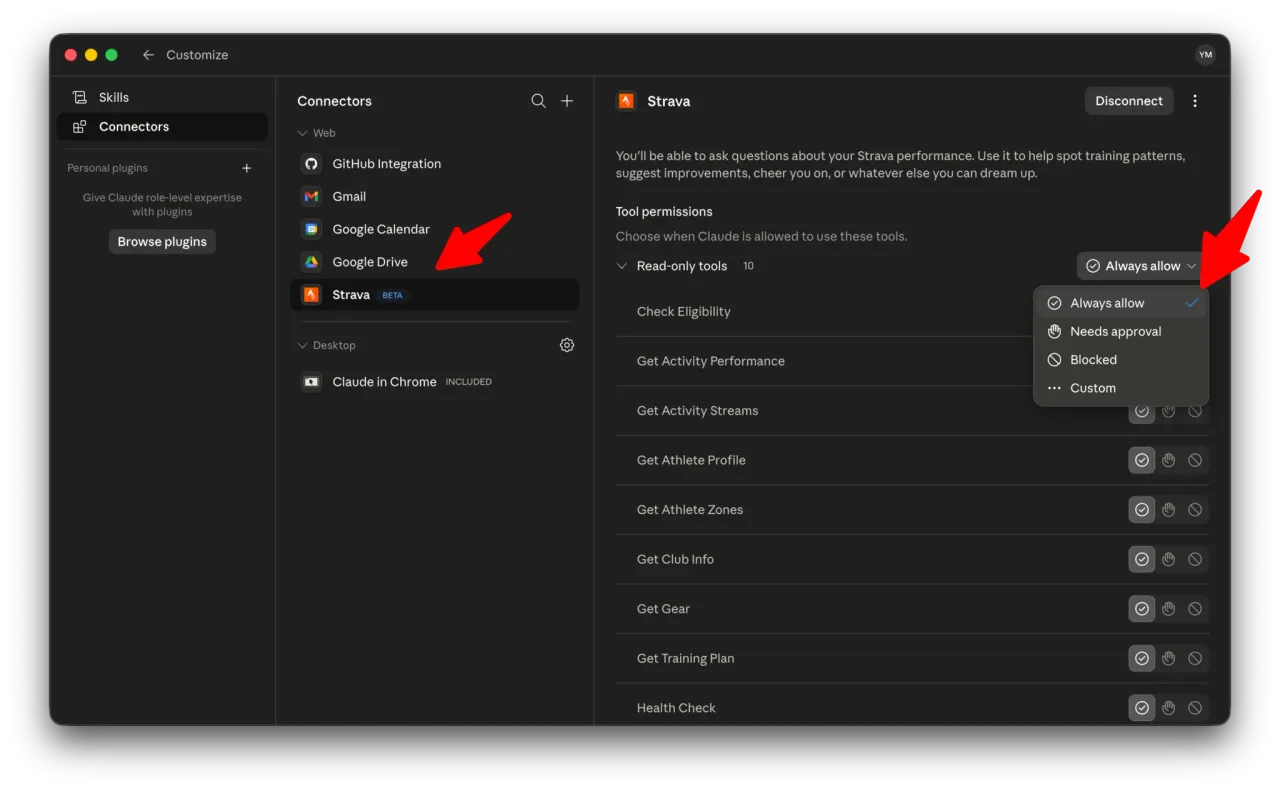Click the Tool permissions heading
This screenshot has width=1280, height=791.
pos(664,212)
